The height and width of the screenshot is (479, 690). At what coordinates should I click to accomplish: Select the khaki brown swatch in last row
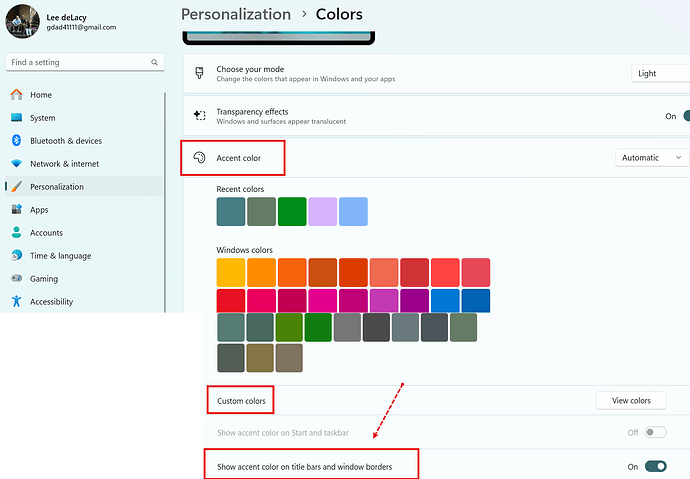(260, 358)
